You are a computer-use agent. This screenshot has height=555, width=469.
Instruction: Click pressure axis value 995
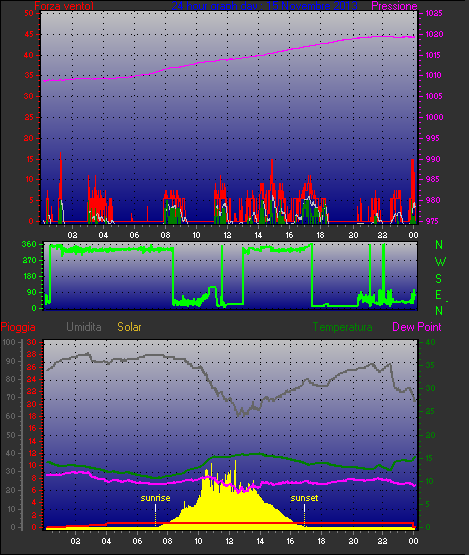coord(433,138)
